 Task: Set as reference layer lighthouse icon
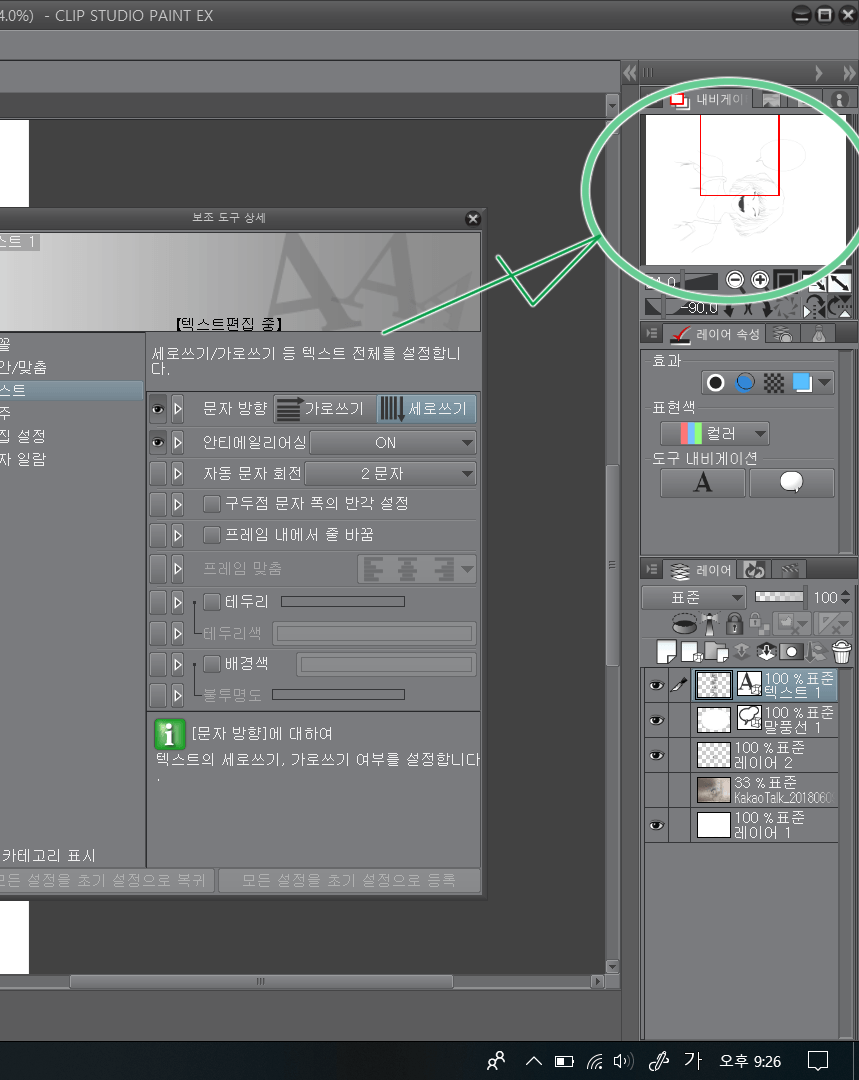710,624
